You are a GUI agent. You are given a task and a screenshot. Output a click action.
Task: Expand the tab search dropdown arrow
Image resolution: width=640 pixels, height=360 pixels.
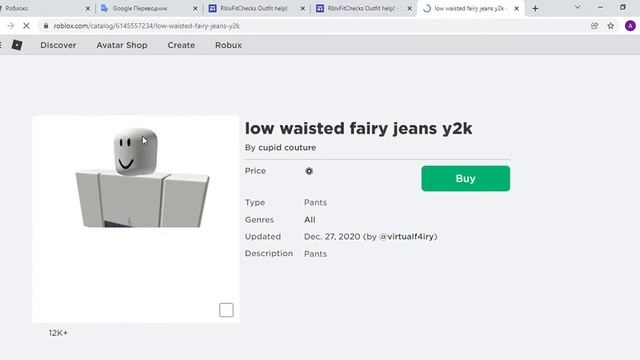[578, 7]
